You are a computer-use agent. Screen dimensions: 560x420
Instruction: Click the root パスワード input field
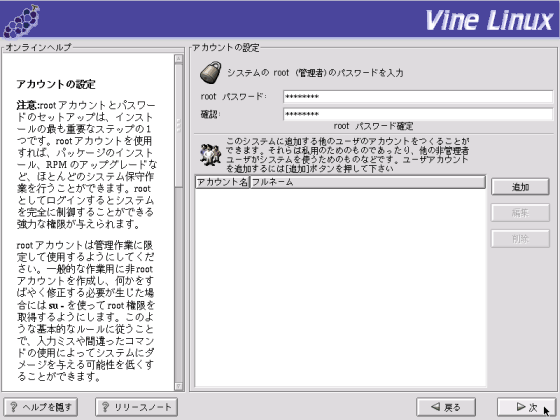(x=418, y=96)
